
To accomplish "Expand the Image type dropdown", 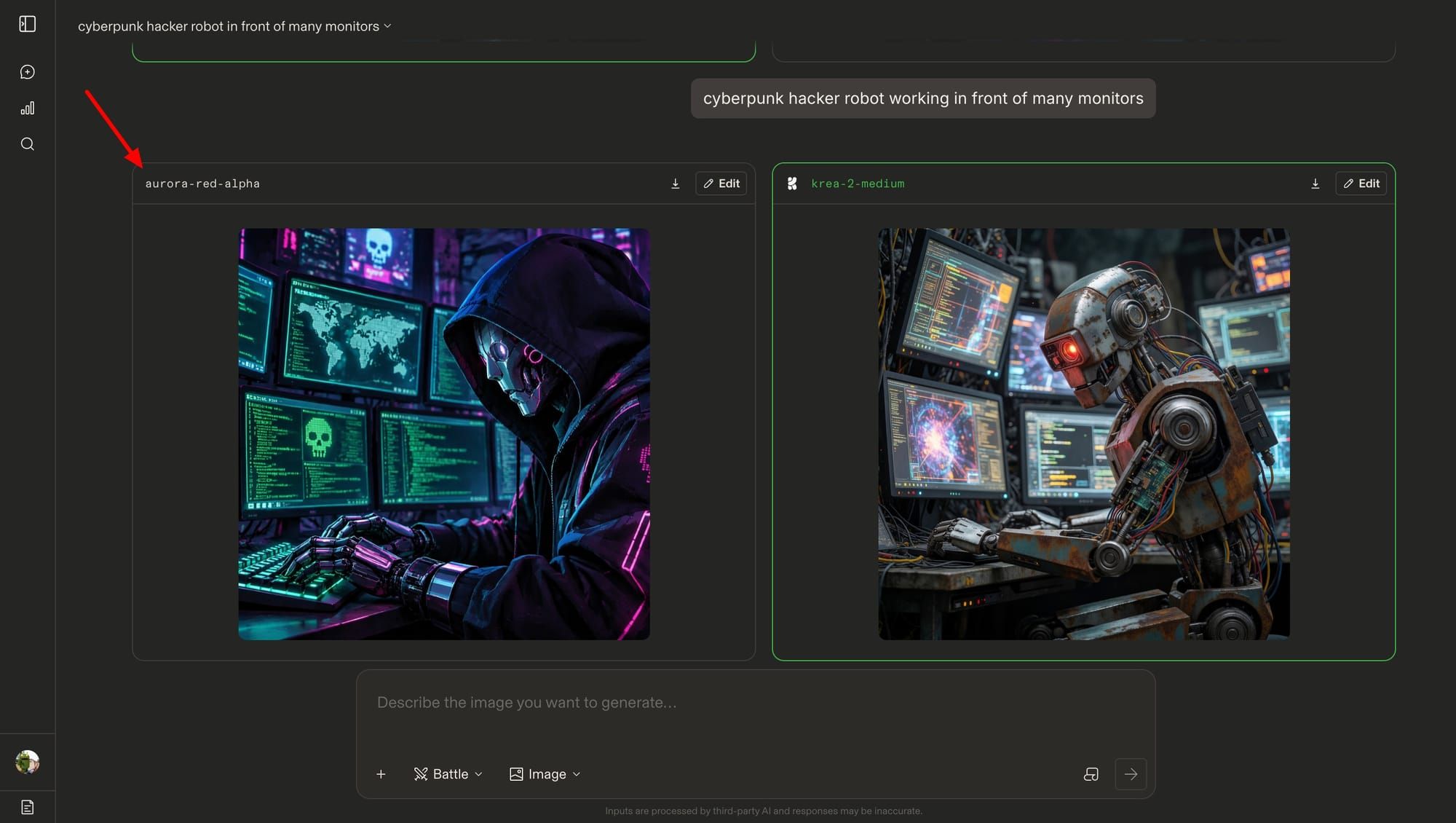I will click(x=545, y=774).
